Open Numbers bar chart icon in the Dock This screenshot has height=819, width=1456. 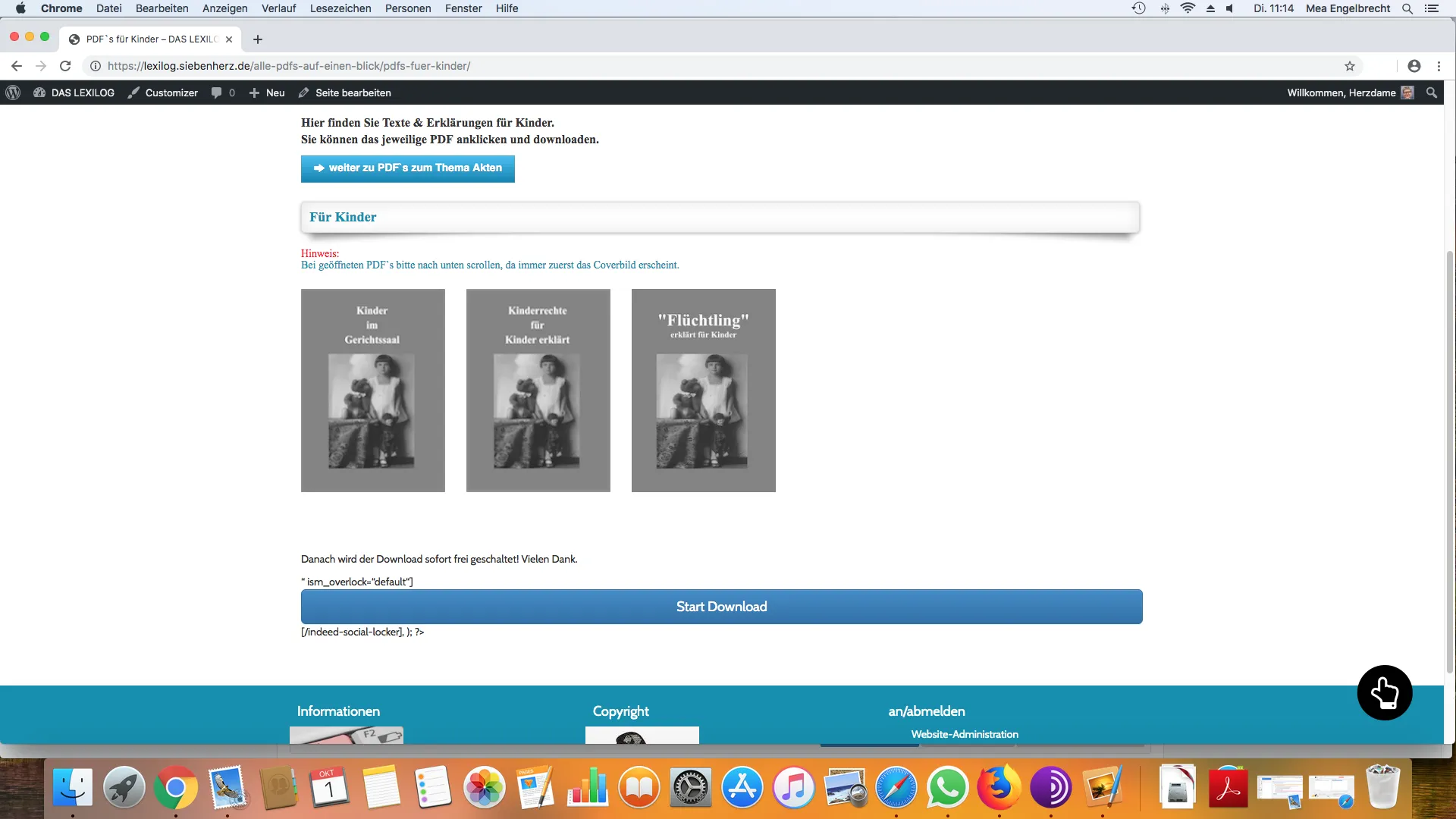pos(588,788)
